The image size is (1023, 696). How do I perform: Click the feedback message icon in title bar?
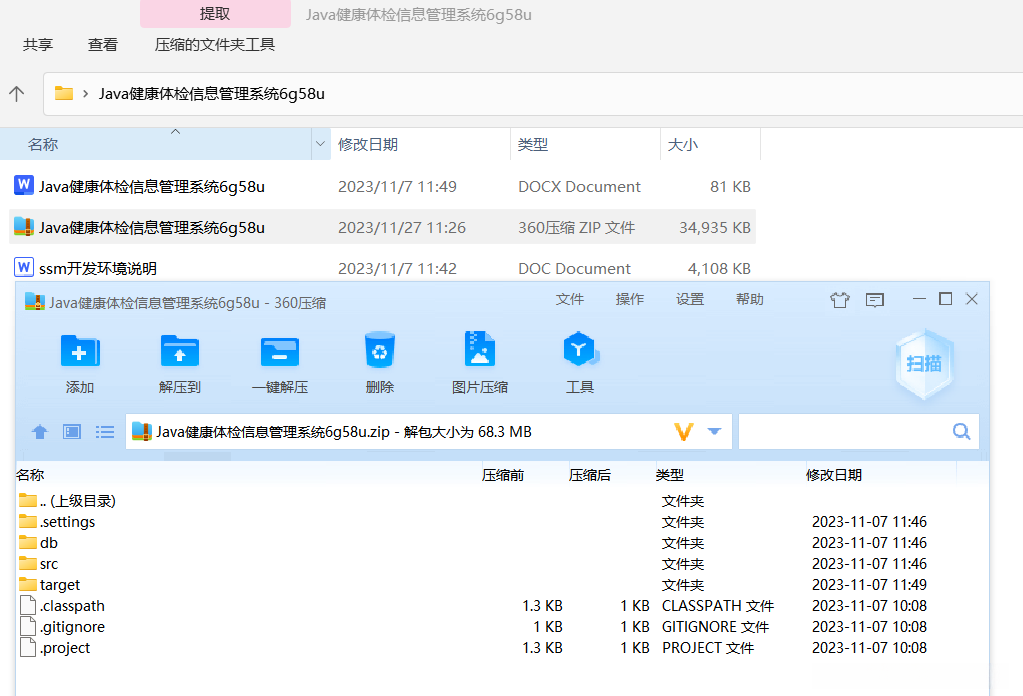point(874,299)
